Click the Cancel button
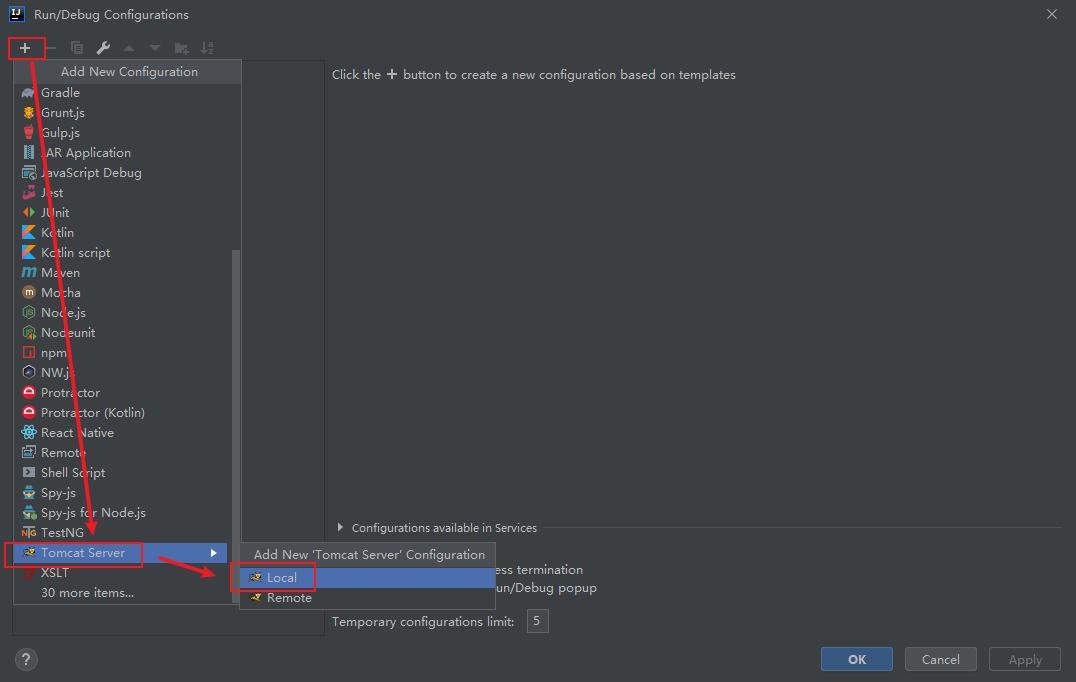This screenshot has width=1076, height=682. [940, 659]
